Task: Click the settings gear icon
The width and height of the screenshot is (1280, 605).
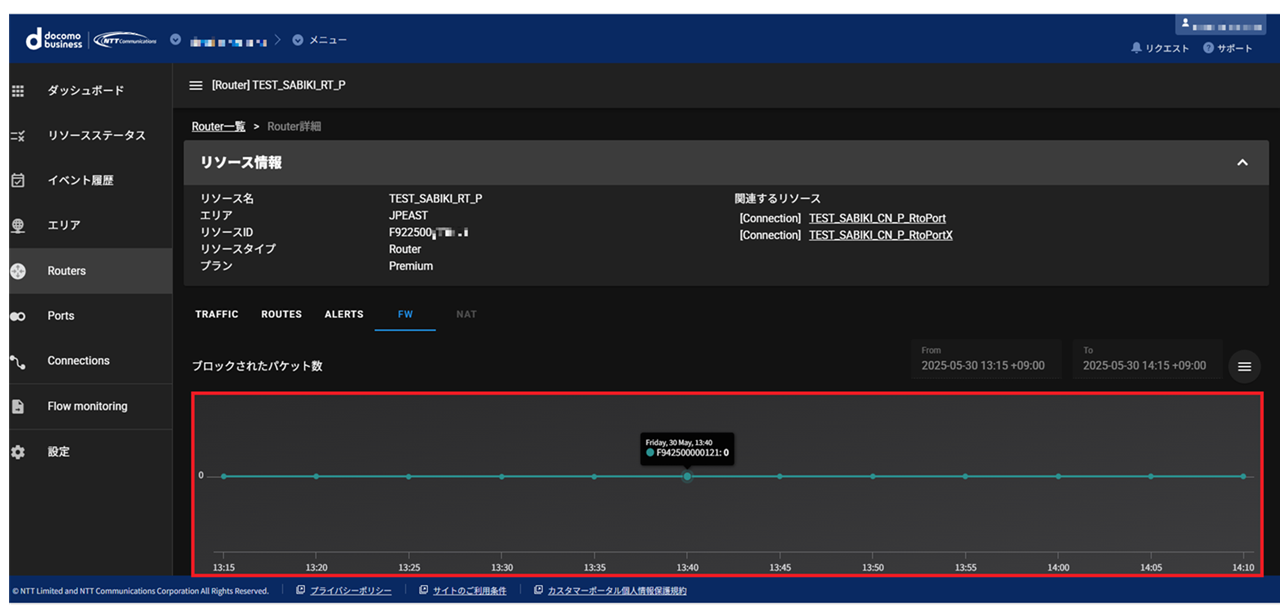Action: pyautogui.click(x=17, y=452)
